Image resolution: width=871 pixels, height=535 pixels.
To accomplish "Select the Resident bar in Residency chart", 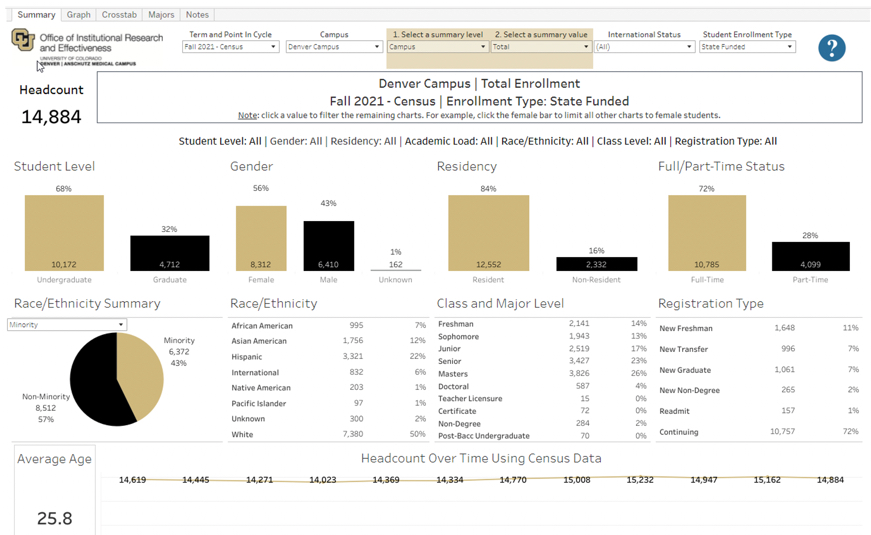I will (488, 233).
